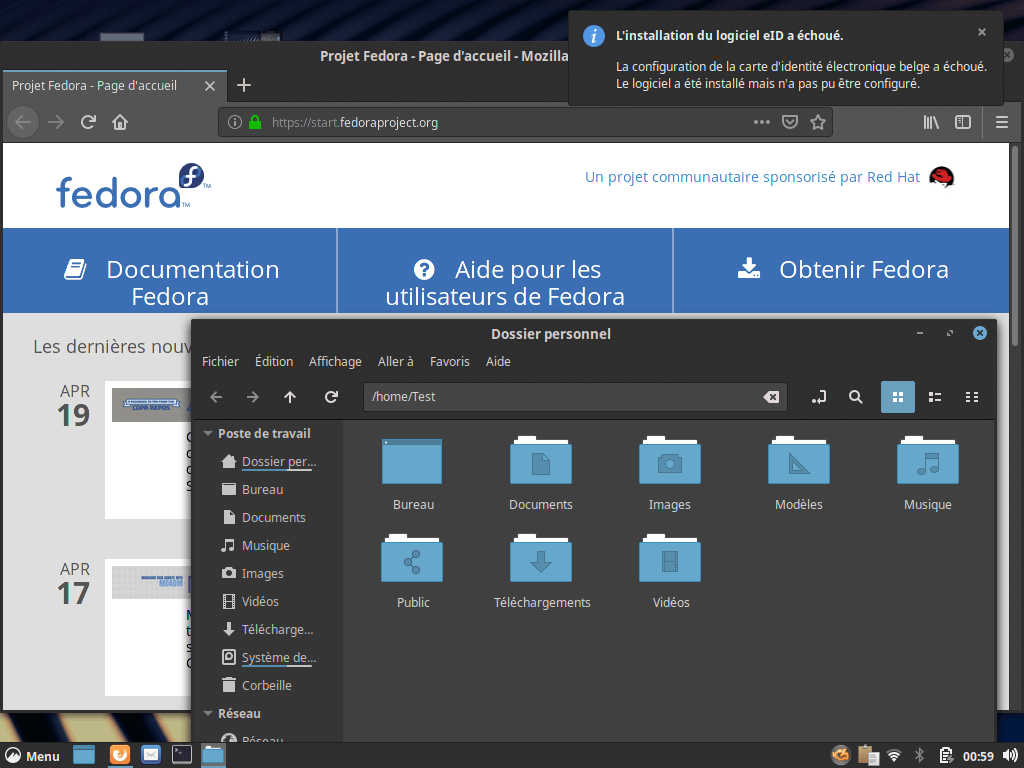Viewport: 1024px width, 768px height.
Task: Go forward in the file manager toolbar
Action: pyautogui.click(x=253, y=397)
